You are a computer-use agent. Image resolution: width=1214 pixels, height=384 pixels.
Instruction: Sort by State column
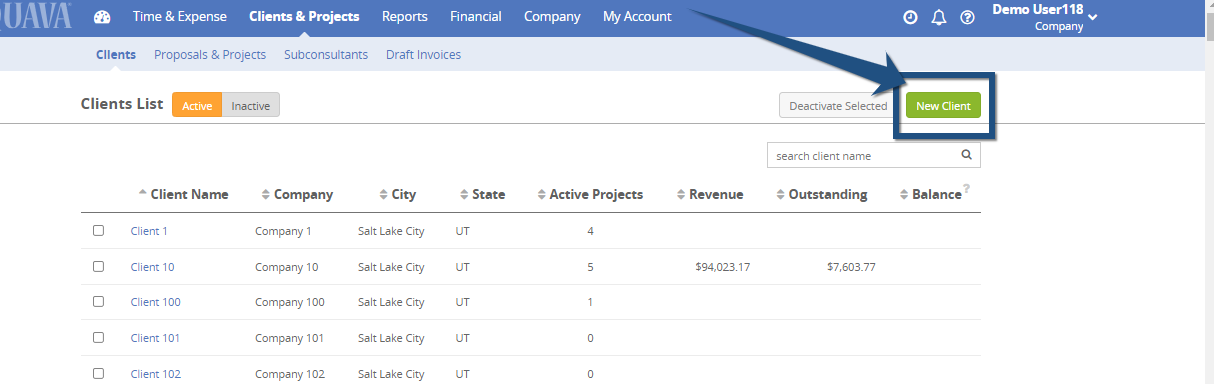coord(482,194)
